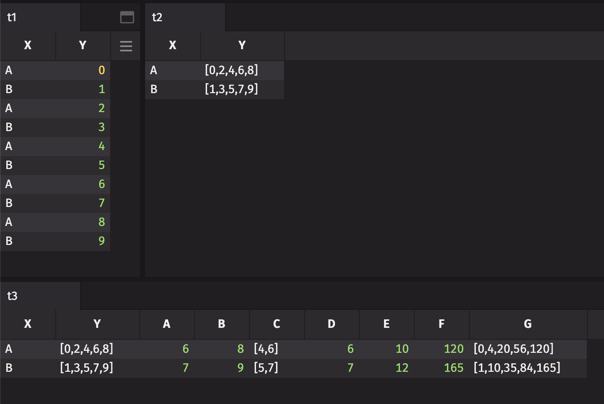Image resolution: width=604 pixels, height=404 pixels.
Task: Click column G header in t3
Action: (527, 324)
